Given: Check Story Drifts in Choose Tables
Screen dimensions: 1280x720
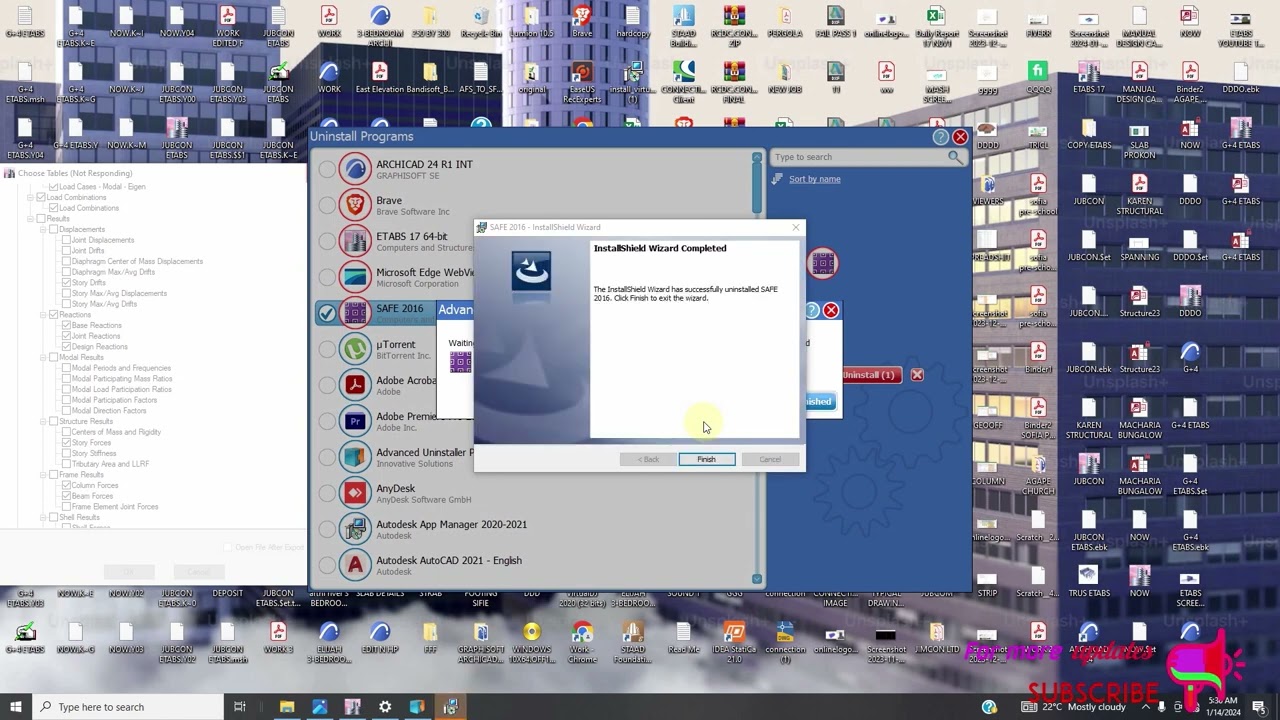Looking at the screenshot, I should pyautogui.click(x=66, y=283).
